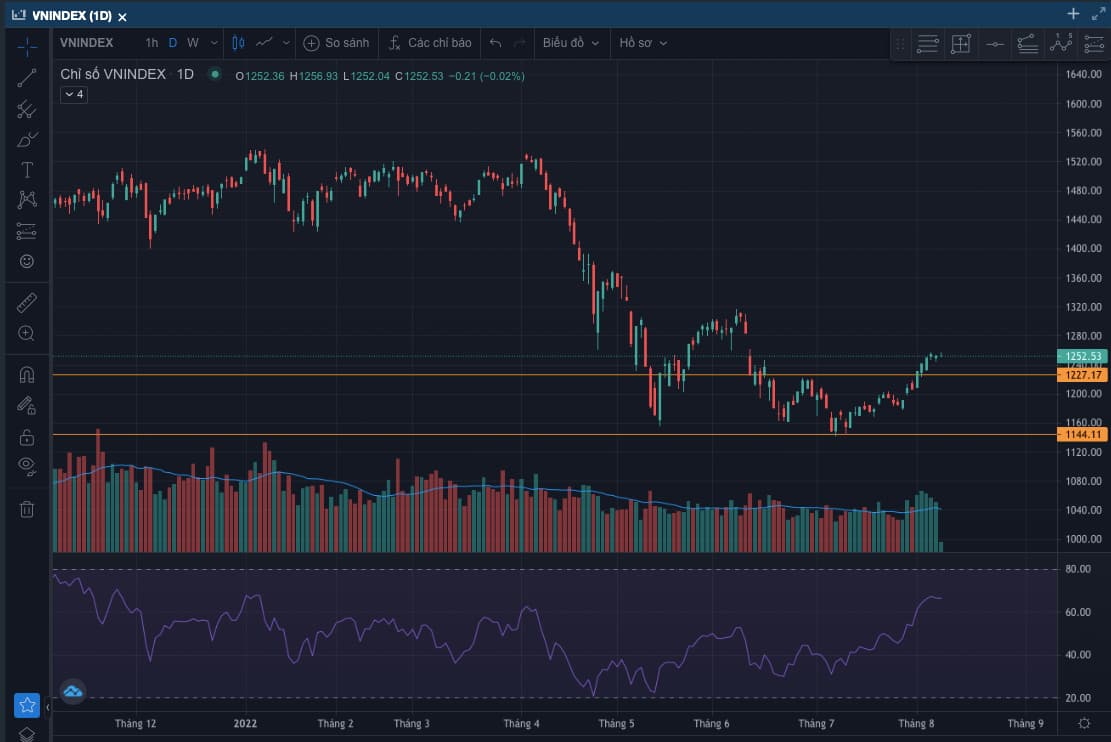1111x742 pixels.
Task: Click the 60.00 RSI axis label
Action: [1078, 612]
